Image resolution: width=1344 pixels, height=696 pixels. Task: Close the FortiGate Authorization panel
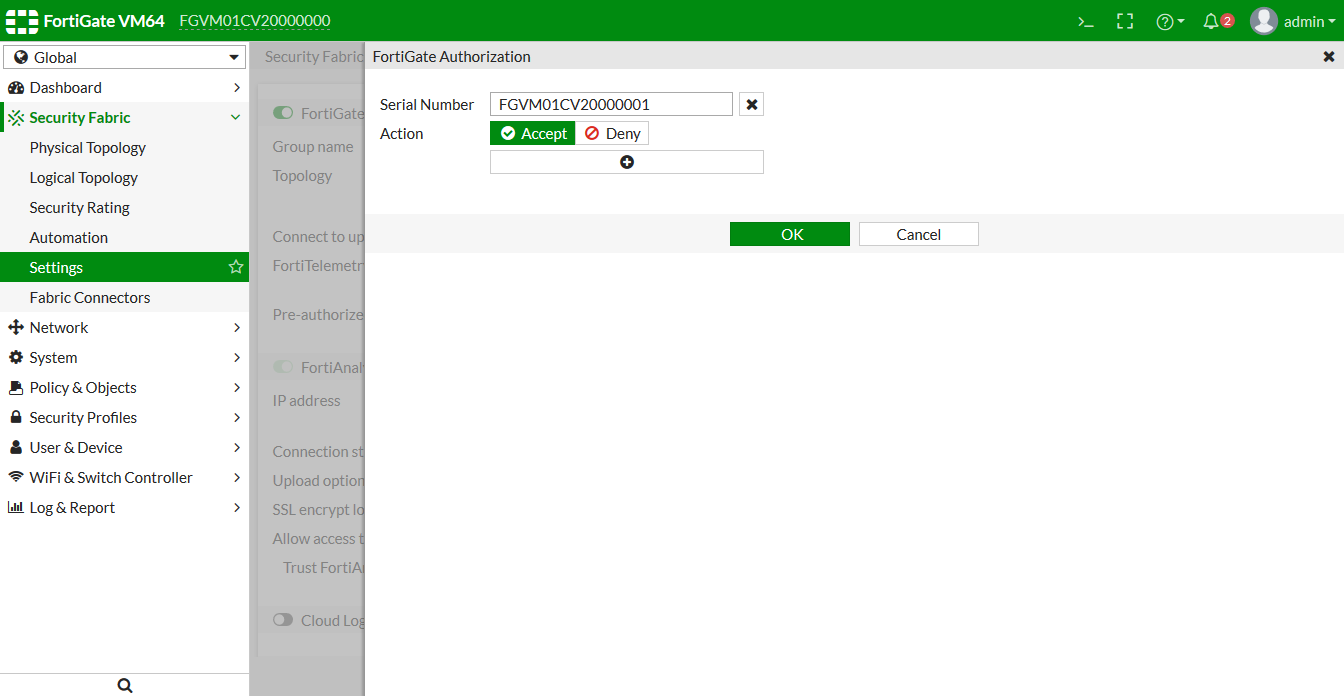coord(1329,57)
